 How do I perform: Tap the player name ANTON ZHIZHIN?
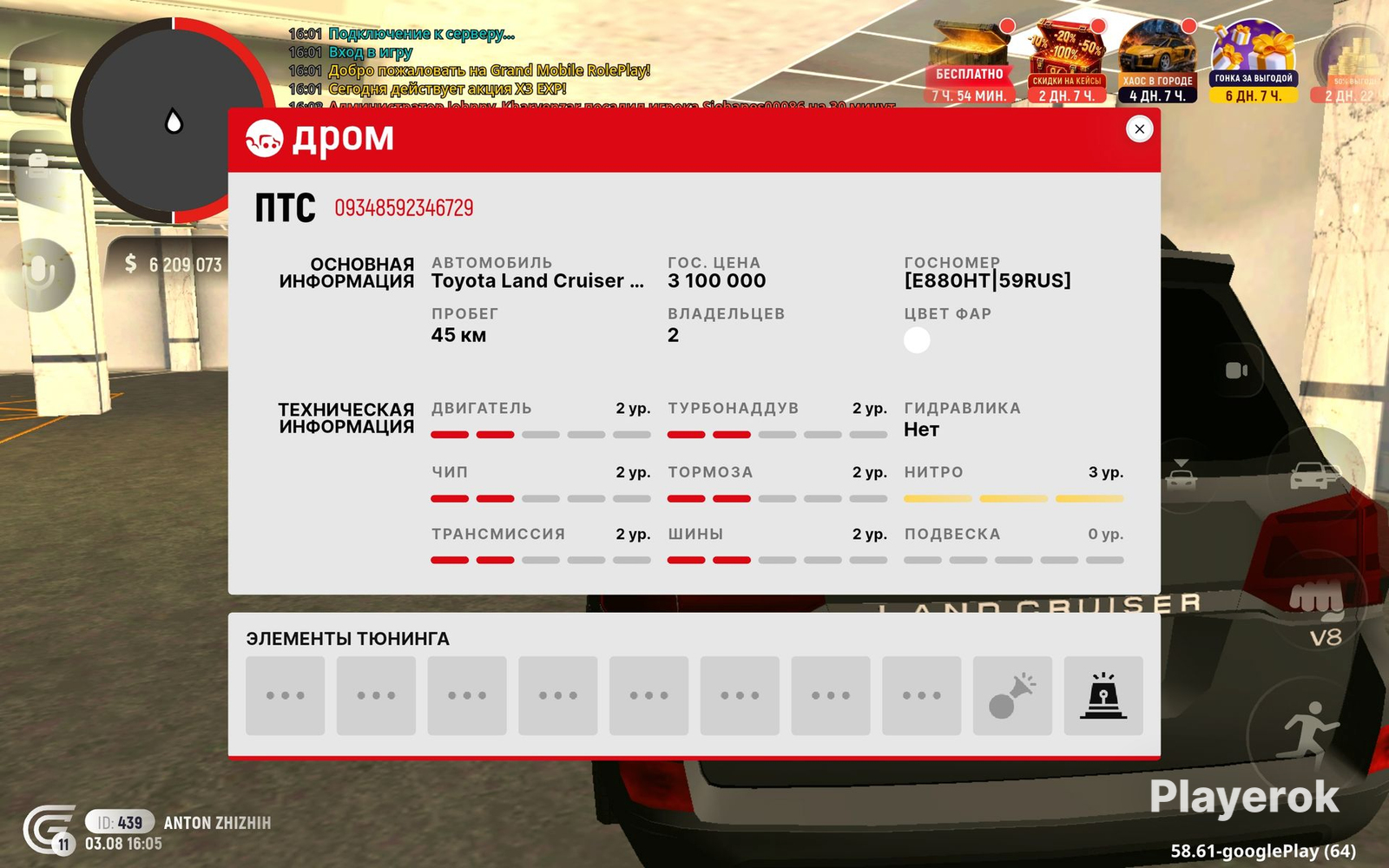coord(217,823)
